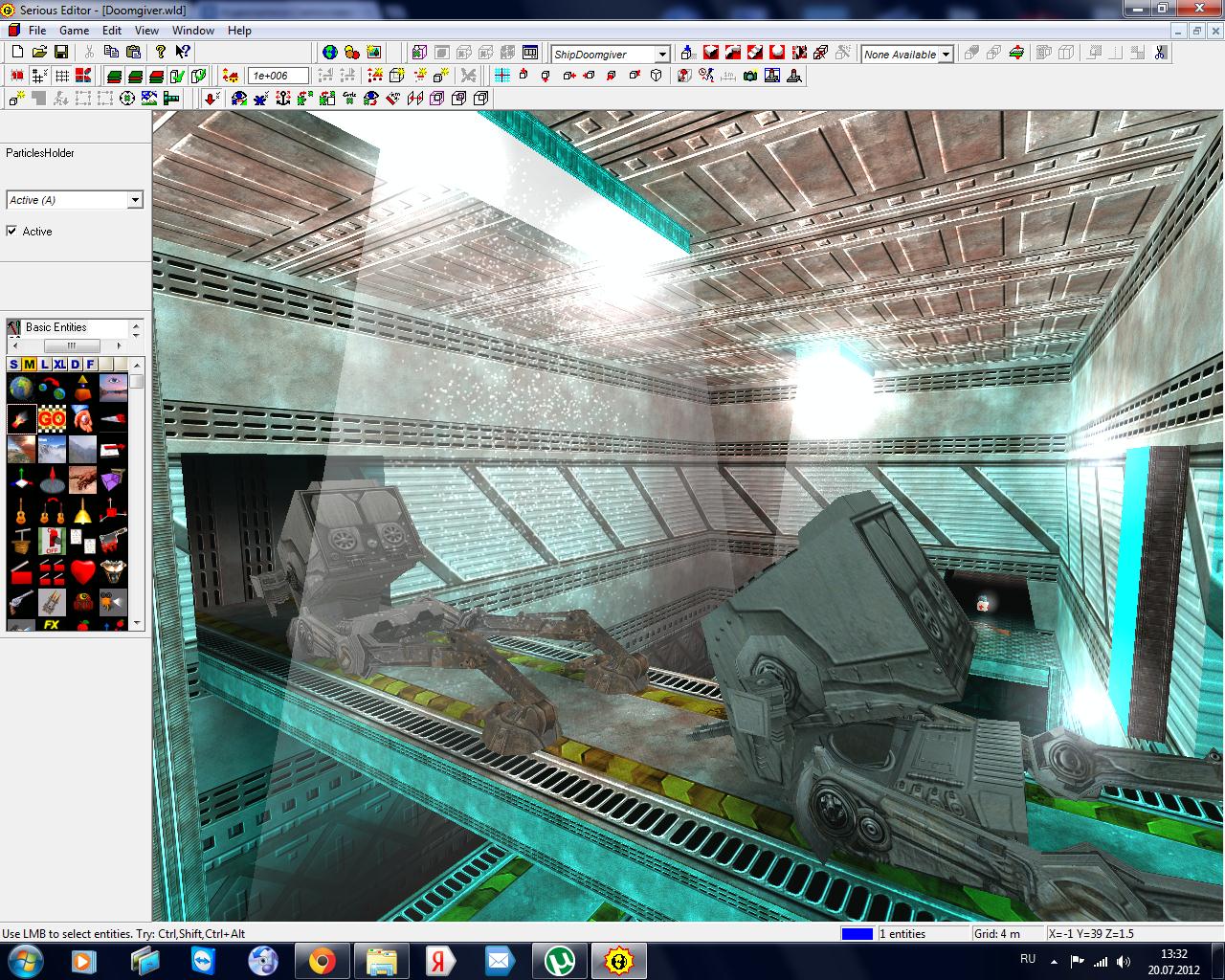Toggle the XL size filter button
The image size is (1225, 980).
(60, 364)
